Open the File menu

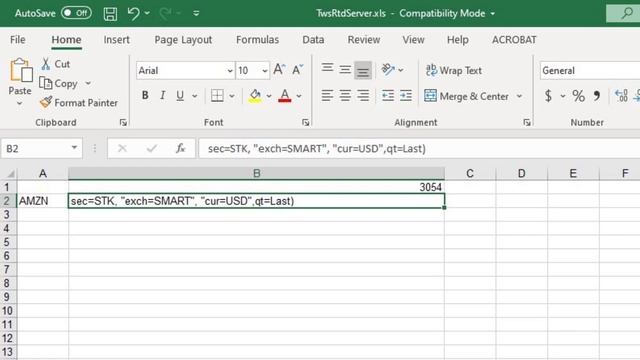pos(18,40)
